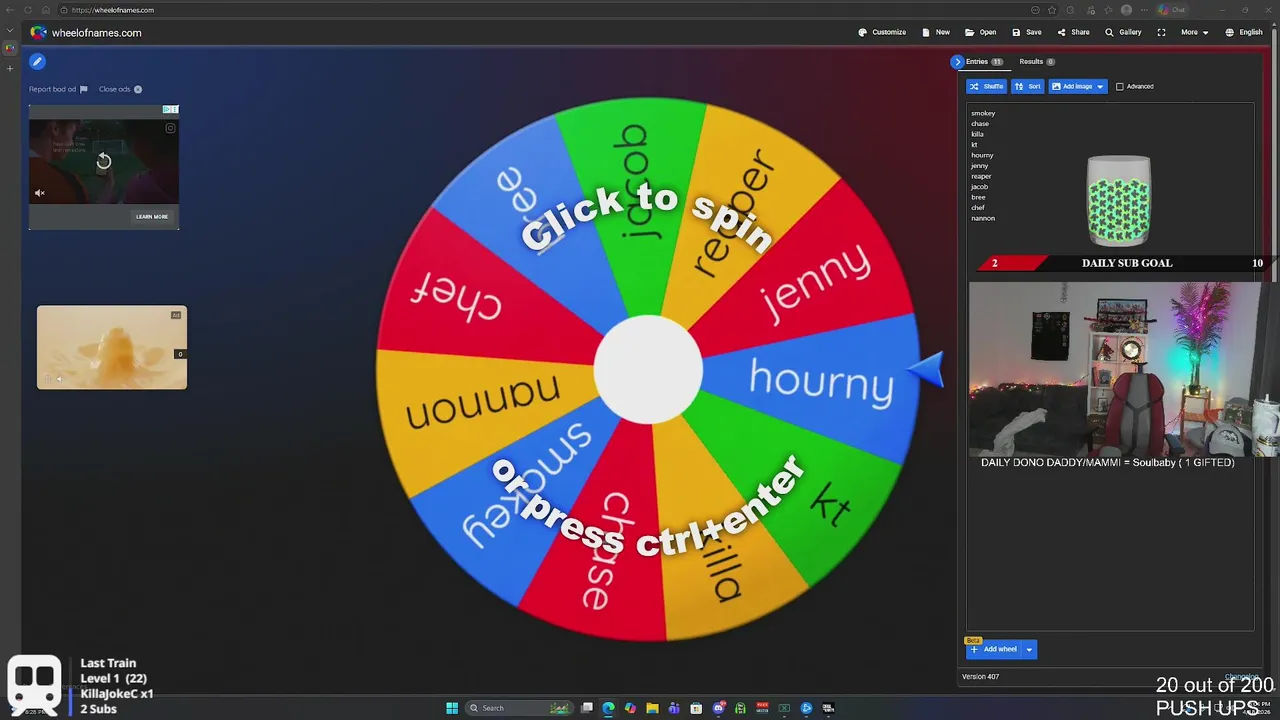Open Microsoft Store from the taskbar
The image size is (1280, 720).
click(x=696, y=708)
